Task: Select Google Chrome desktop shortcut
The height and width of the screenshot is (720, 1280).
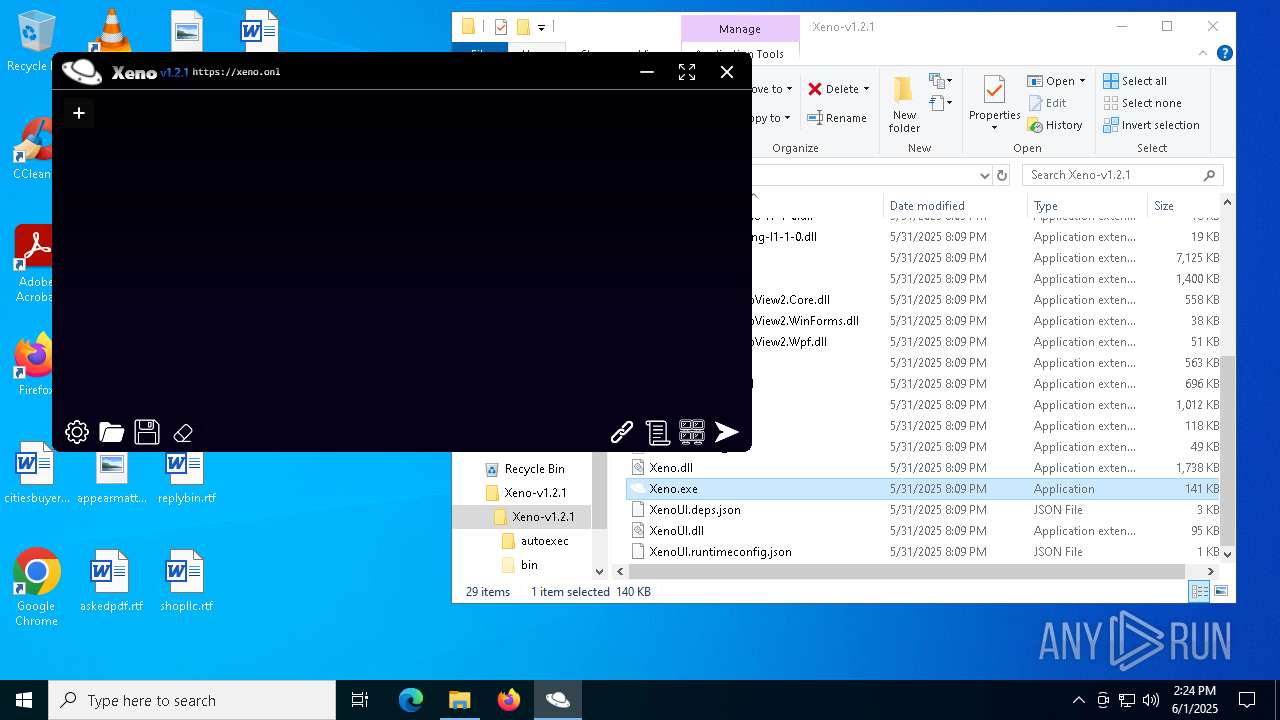Action: [x=36, y=588]
